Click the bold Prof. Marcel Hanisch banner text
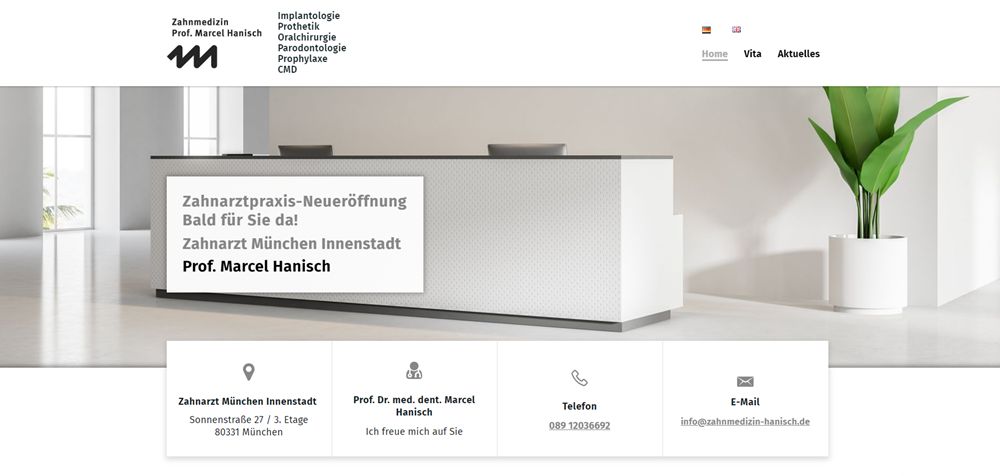The image size is (1000, 476). click(256, 266)
